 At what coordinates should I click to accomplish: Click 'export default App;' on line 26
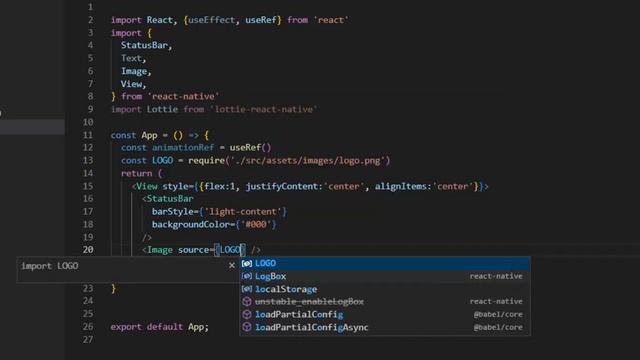160,327
